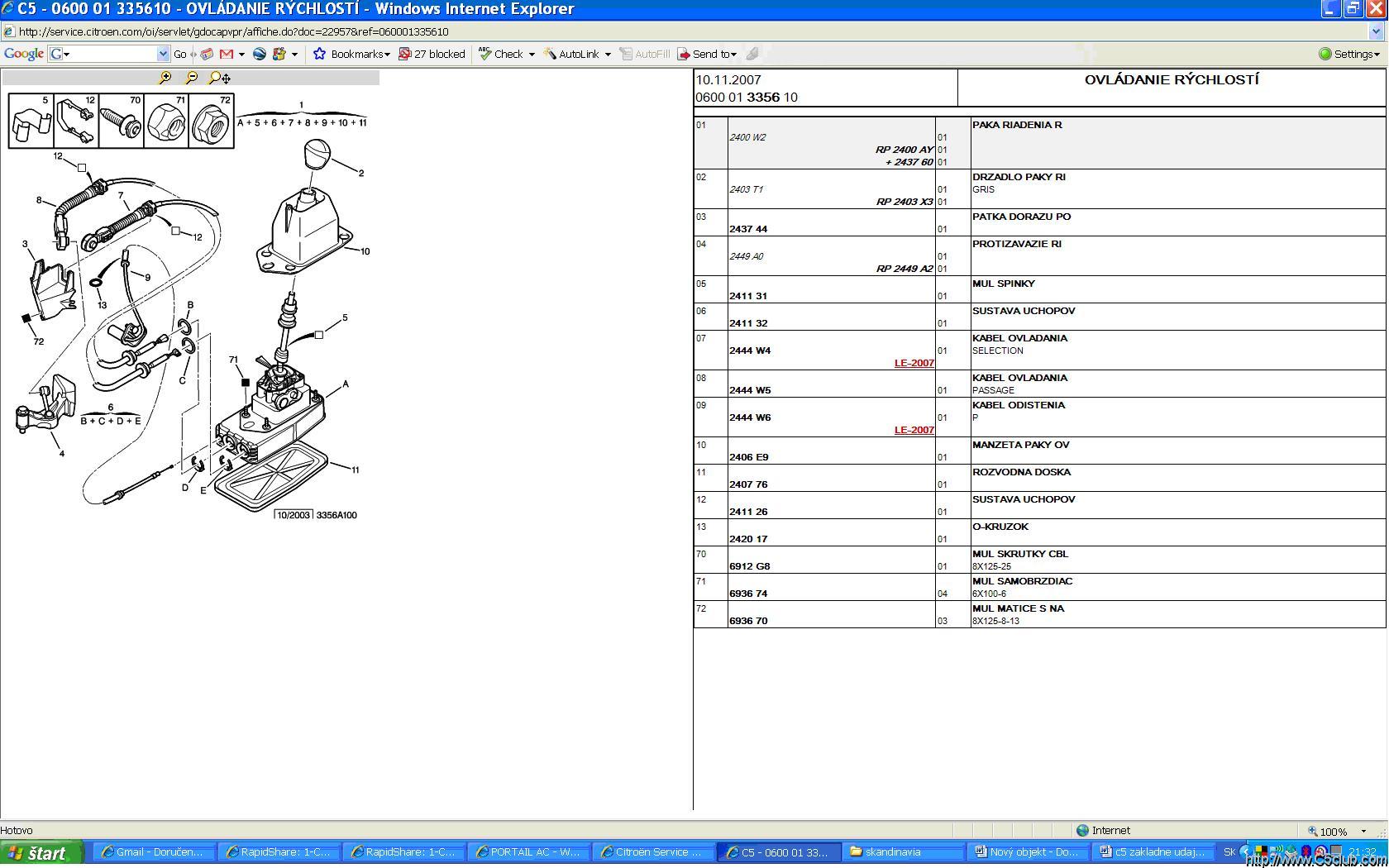Image resolution: width=1389 pixels, height=868 pixels.
Task: Expand the Gmail dropdown arrow
Action: [x=241, y=54]
